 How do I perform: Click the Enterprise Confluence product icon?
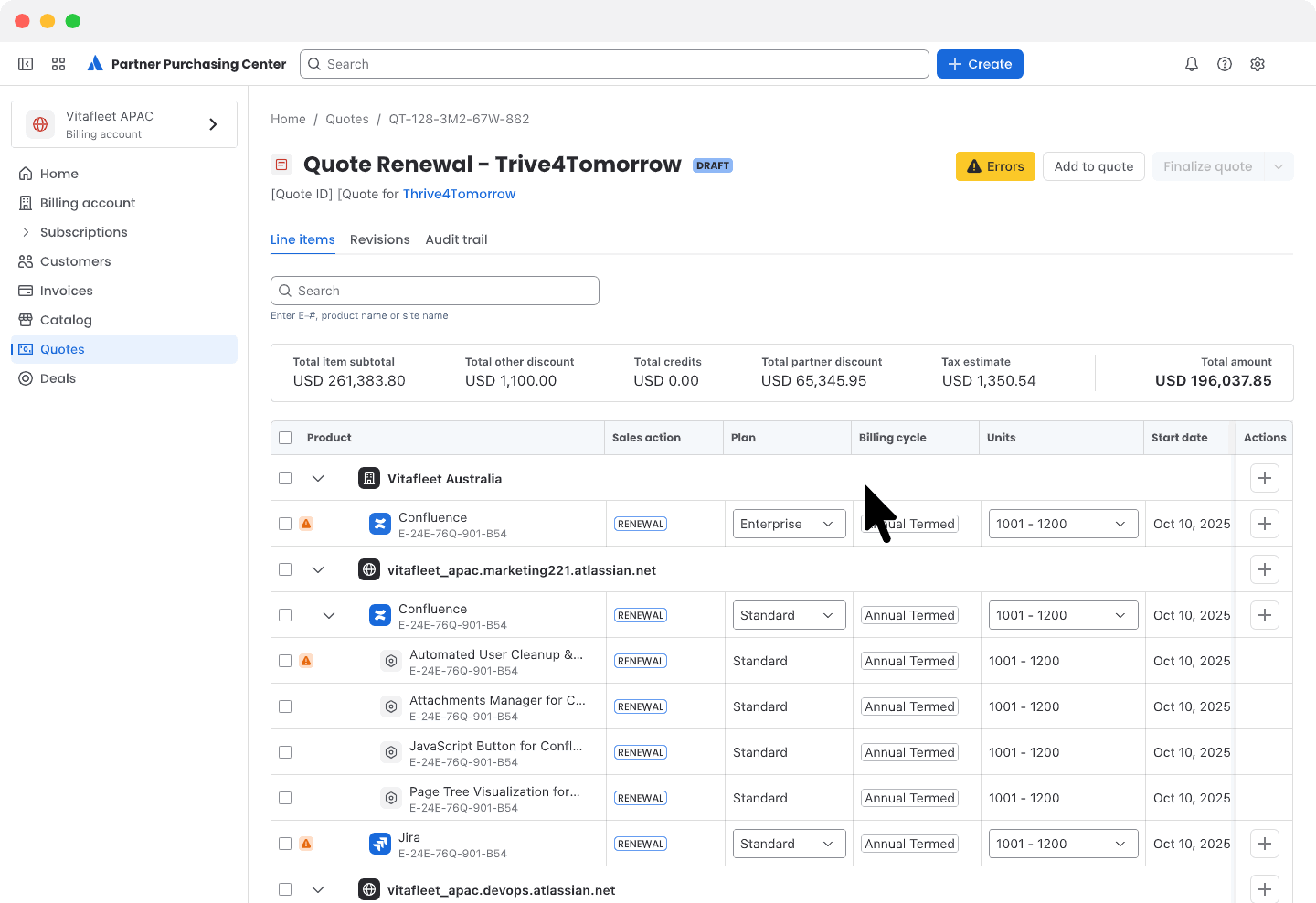[x=380, y=524]
